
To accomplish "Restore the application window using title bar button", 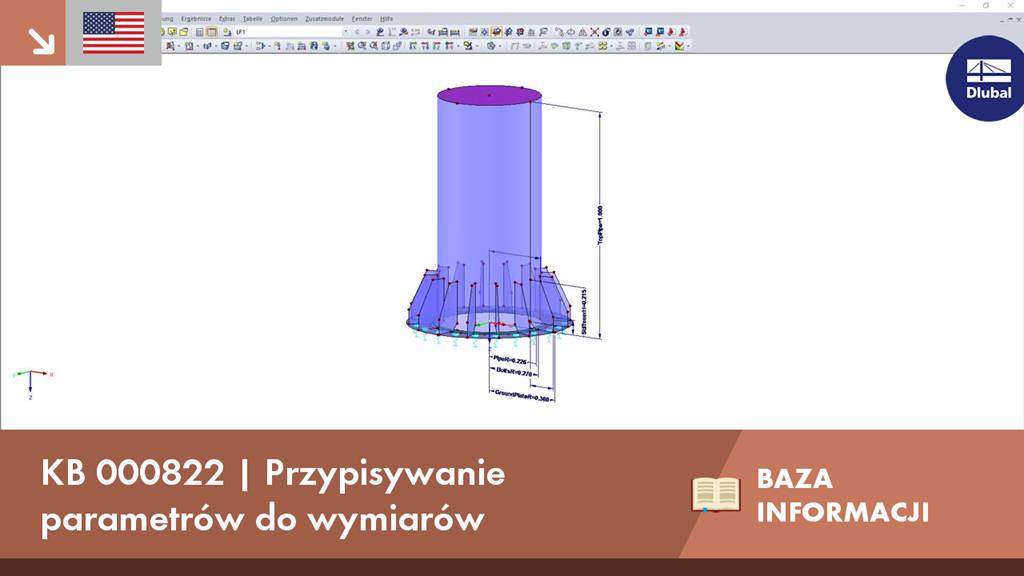I will tap(986, 5).
